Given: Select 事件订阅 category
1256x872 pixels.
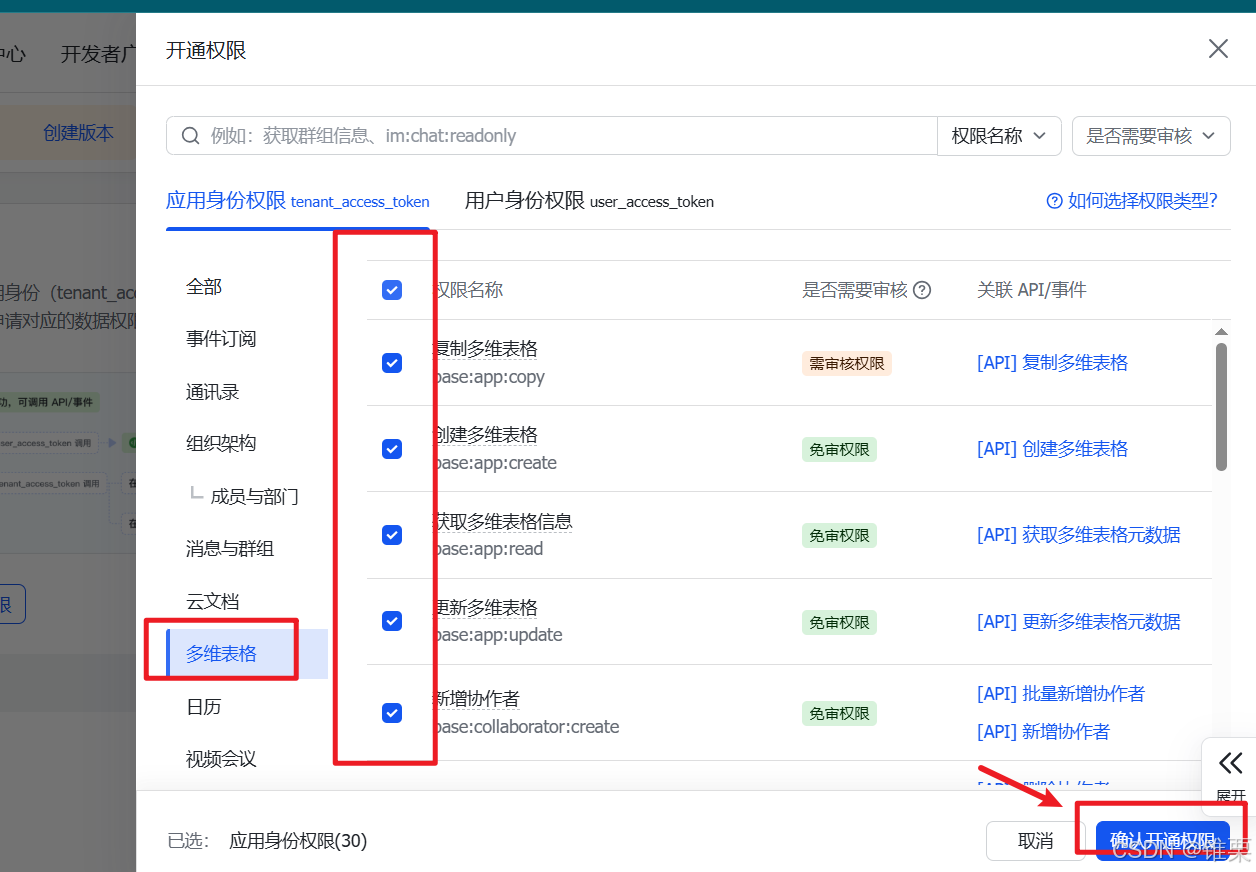Looking at the screenshot, I should pyautogui.click(x=221, y=339).
